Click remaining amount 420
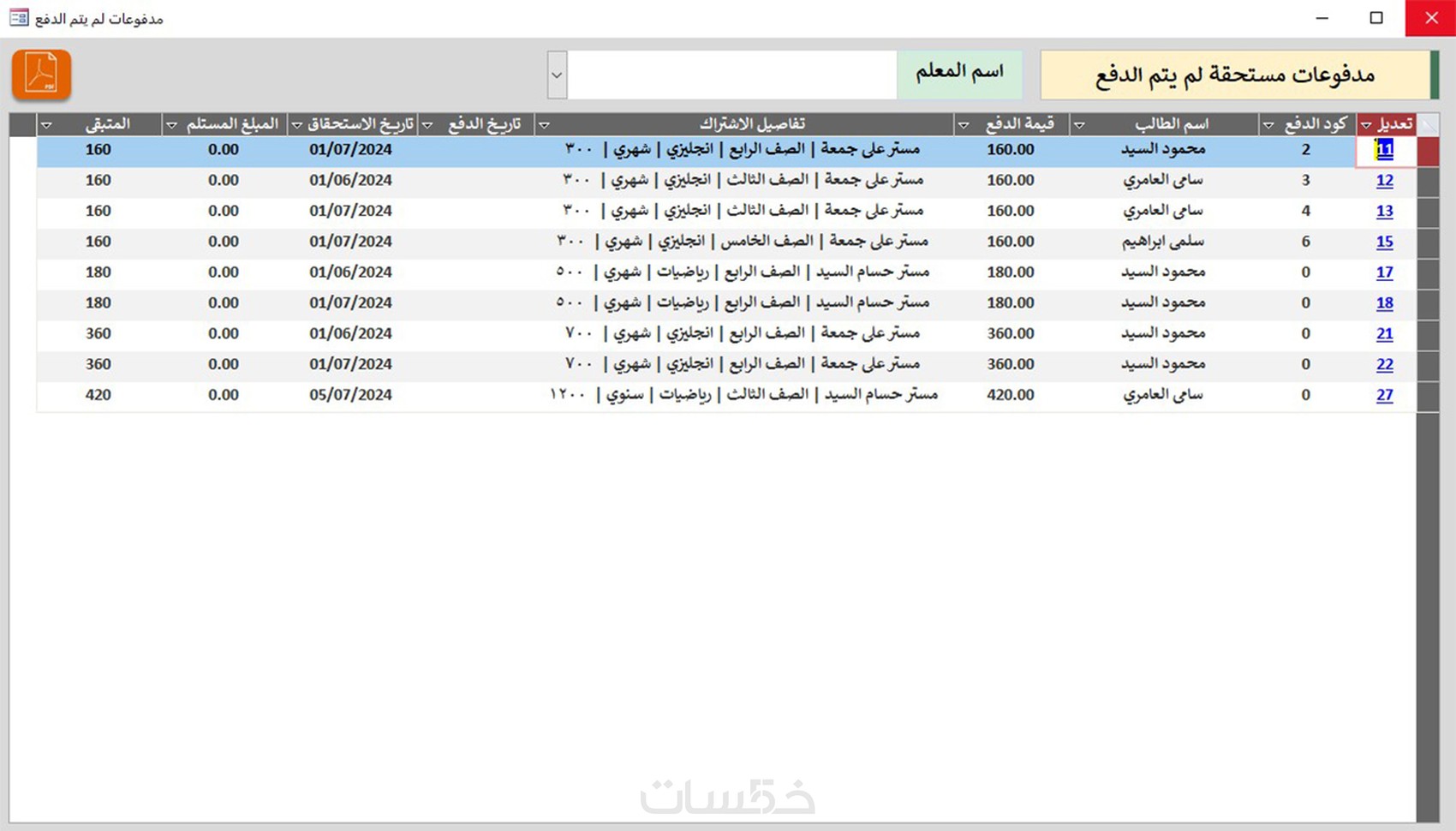 pyautogui.click(x=98, y=395)
